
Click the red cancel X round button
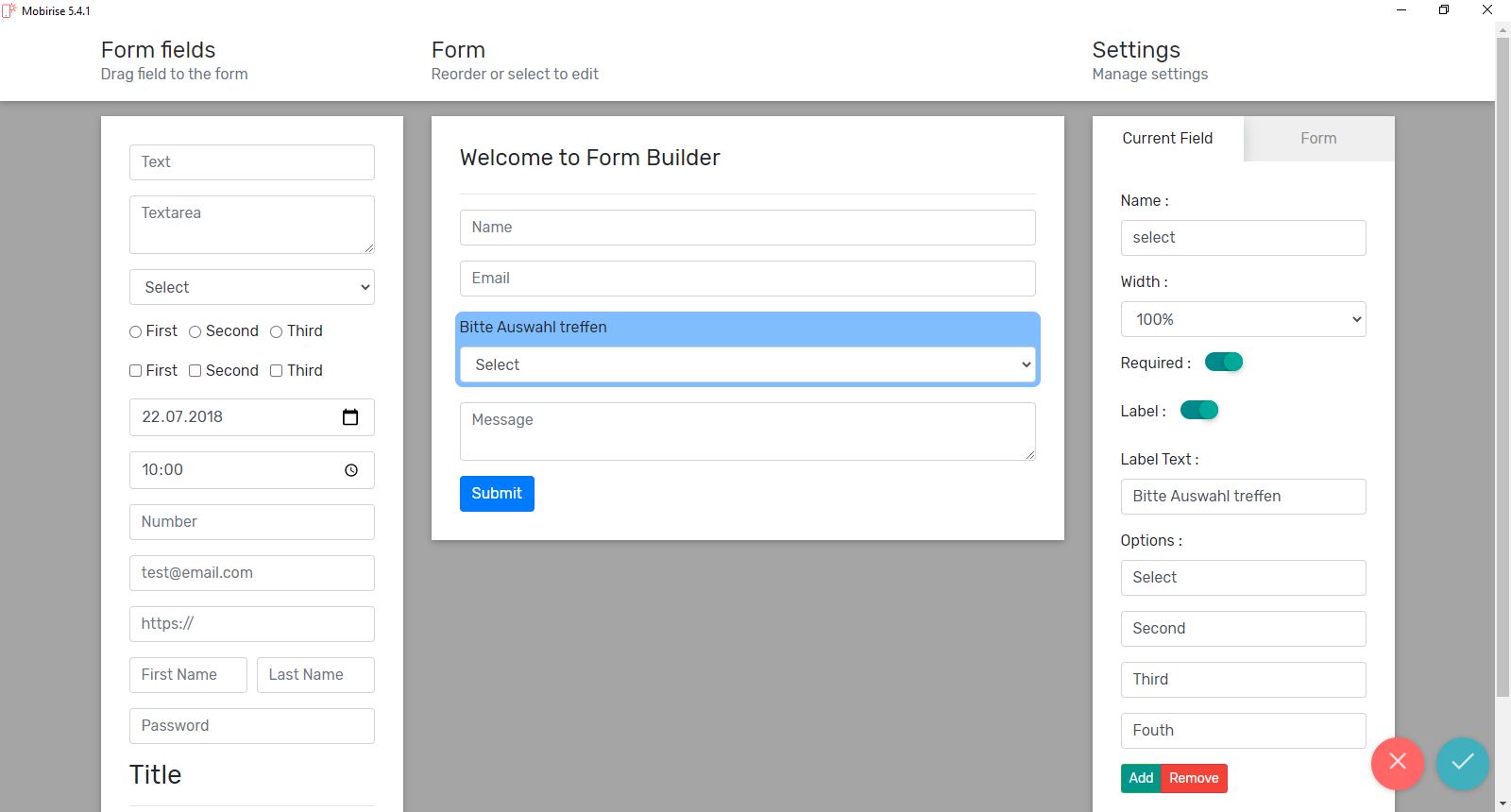click(x=1398, y=762)
